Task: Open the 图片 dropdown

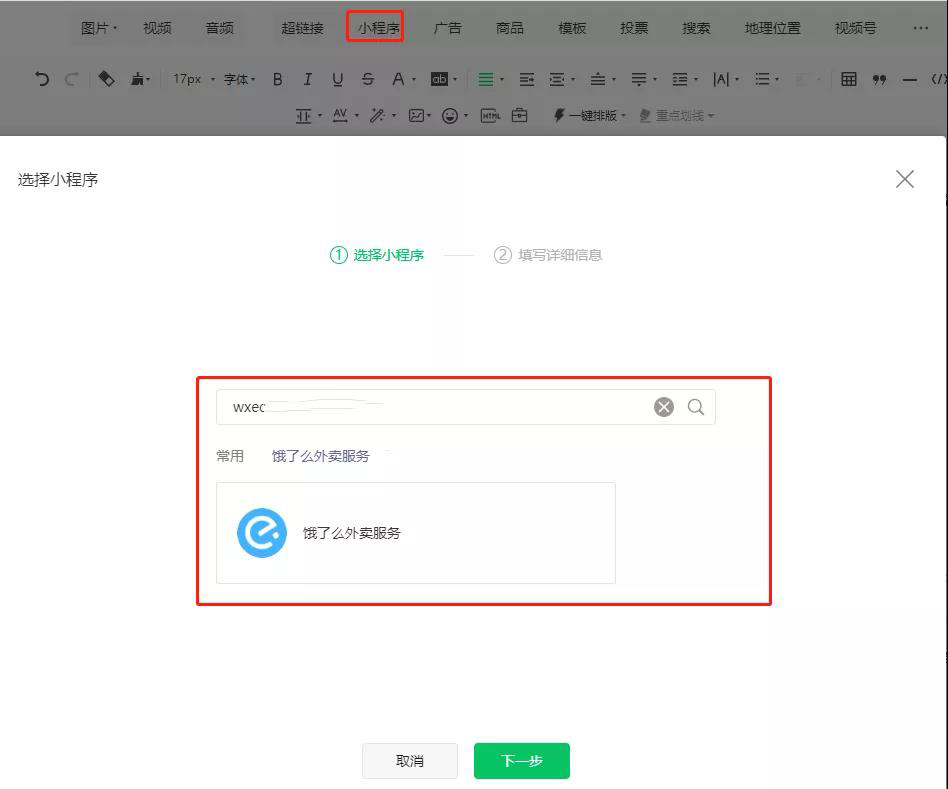Action: tap(99, 28)
